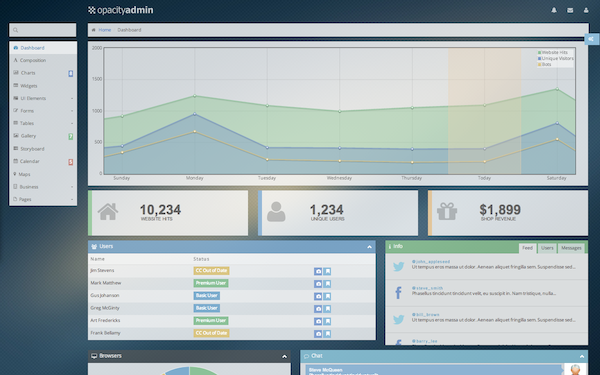Image resolution: width=600 pixels, height=375 pixels.
Task: Switch to the Users tab in Info panel
Action: (x=547, y=248)
